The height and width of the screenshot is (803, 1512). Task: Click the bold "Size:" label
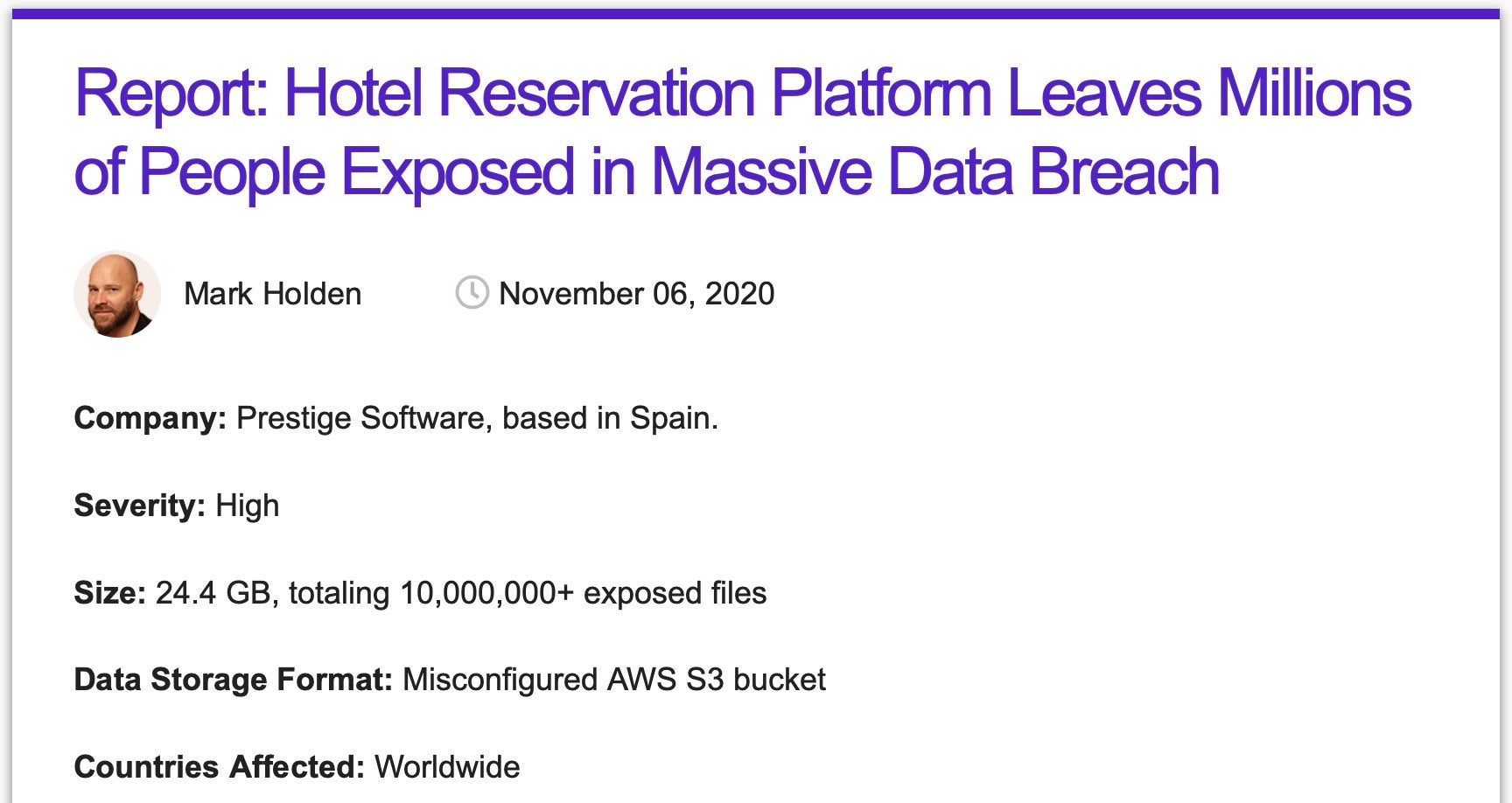[x=110, y=593]
